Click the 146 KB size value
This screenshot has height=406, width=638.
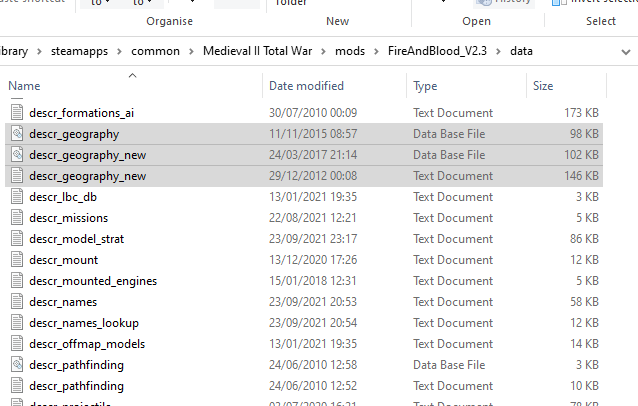click(581, 176)
